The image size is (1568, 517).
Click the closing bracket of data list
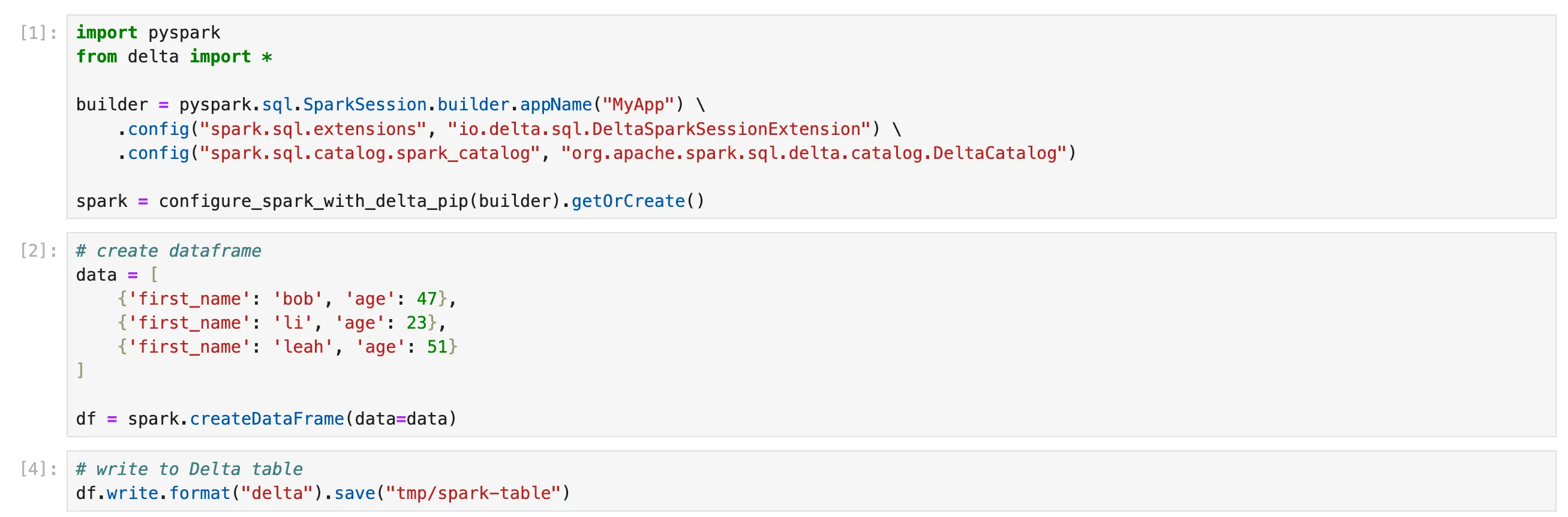pos(80,370)
